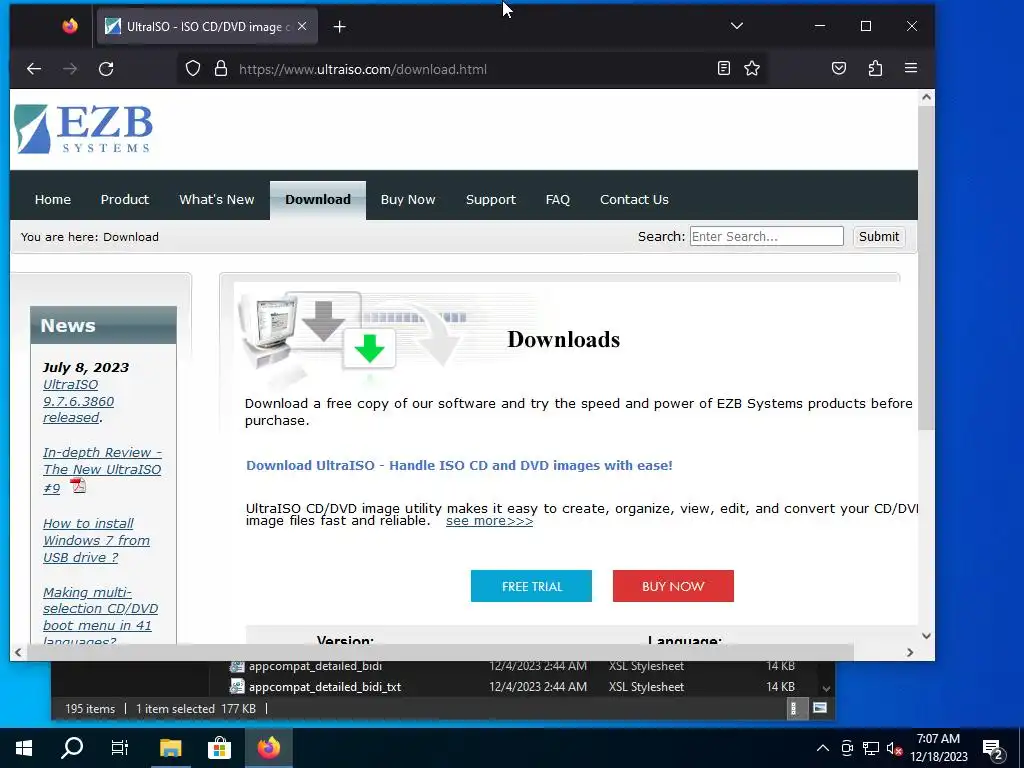Click the muted volume tray icon
The width and height of the screenshot is (1024, 768).
tap(895, 748)
